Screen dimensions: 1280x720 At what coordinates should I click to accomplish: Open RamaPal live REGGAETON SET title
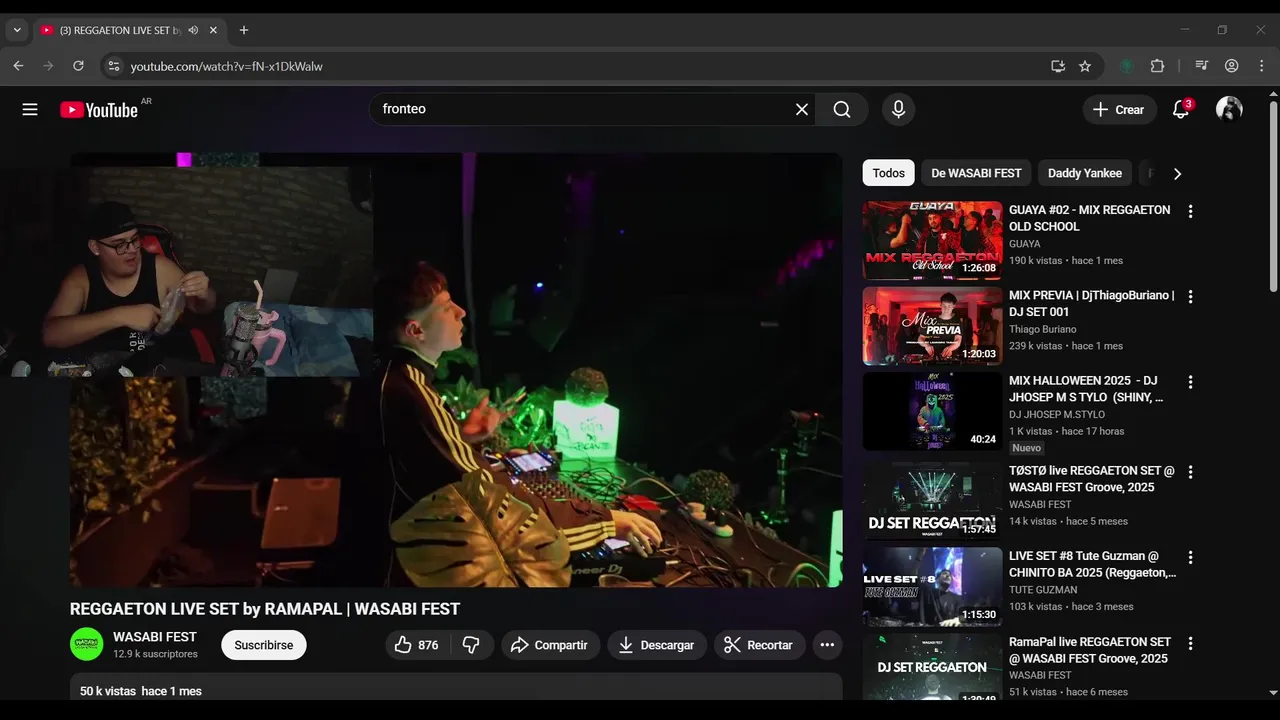tap(1090, 650)
